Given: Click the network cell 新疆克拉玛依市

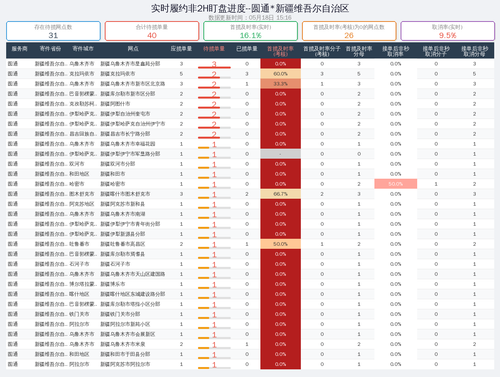Looking at the screenshot, I should 117,74.
